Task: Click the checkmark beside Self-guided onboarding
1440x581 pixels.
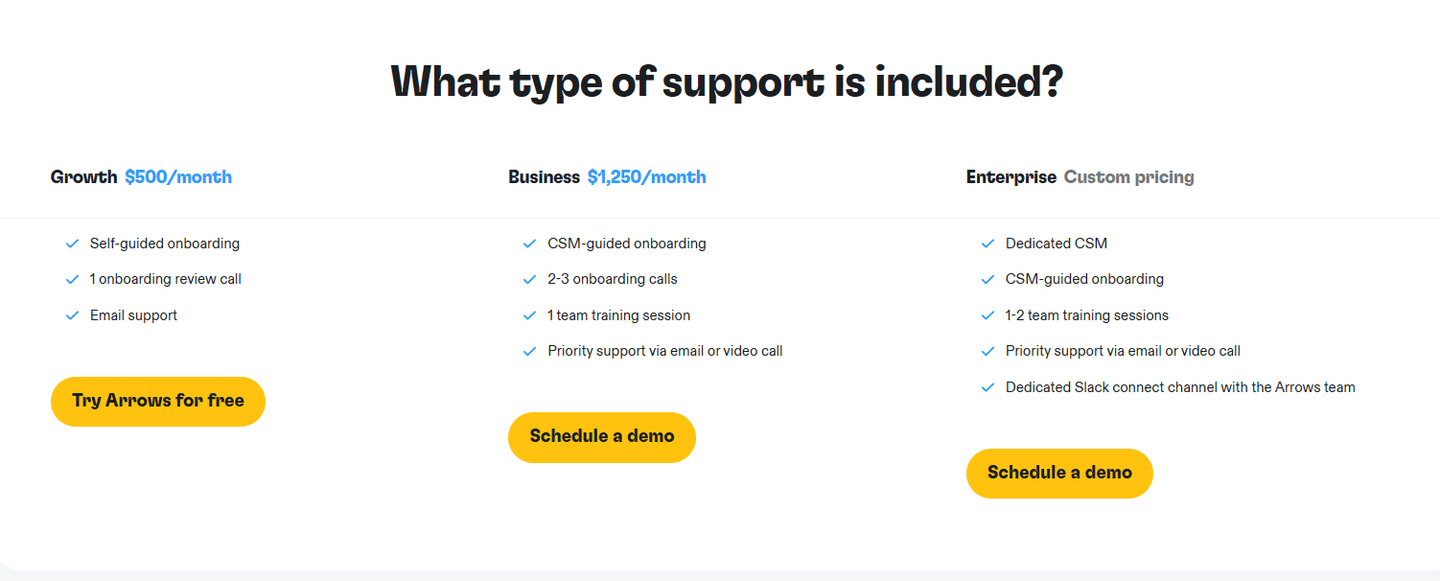Action: pos(72,244)
